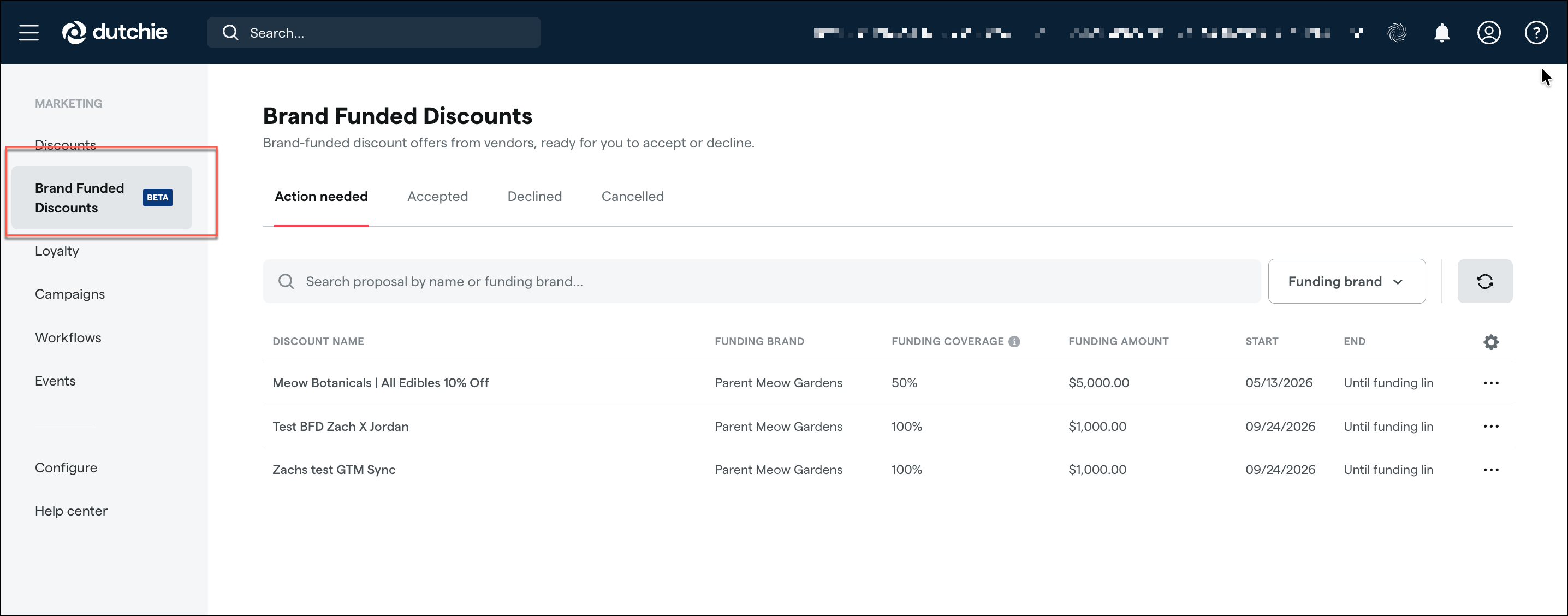Click the Start column header
Viewport: 1568px width, 616px height.
tap(1261, 342)
